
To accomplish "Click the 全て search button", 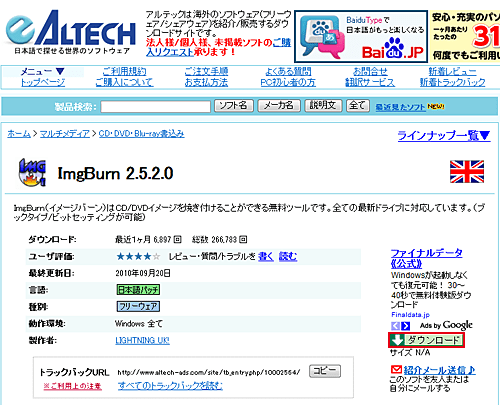I will [x=358, y=106].
